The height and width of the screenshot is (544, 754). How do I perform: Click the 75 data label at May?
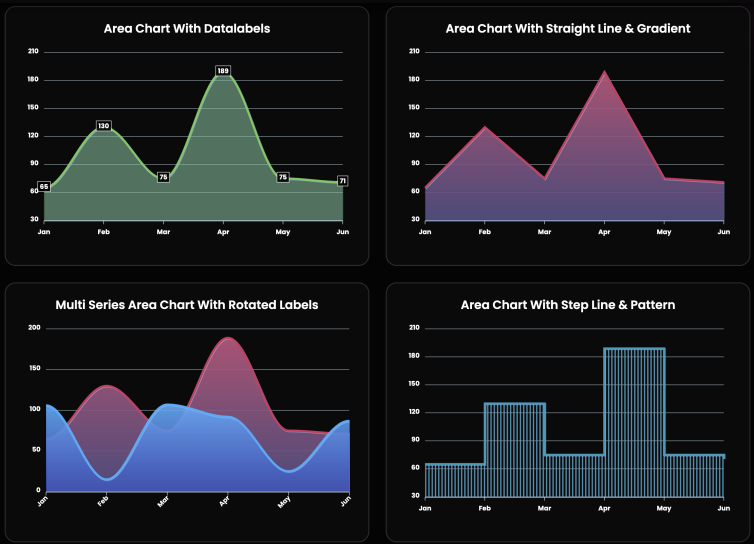[283, 177]
